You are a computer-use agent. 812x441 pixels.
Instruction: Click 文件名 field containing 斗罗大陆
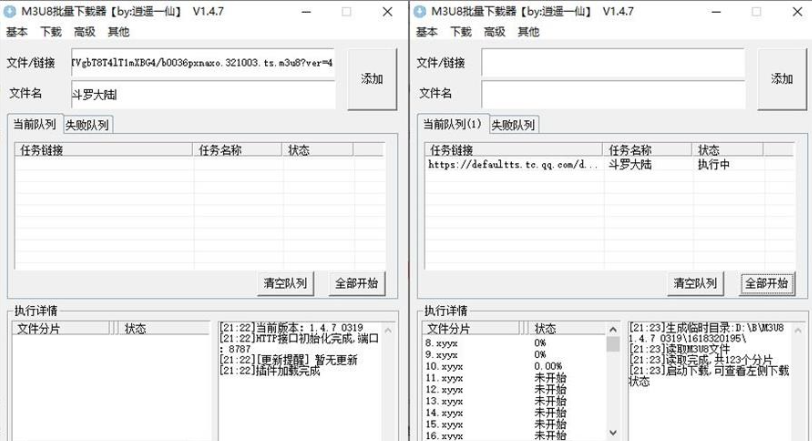point(203,94)
